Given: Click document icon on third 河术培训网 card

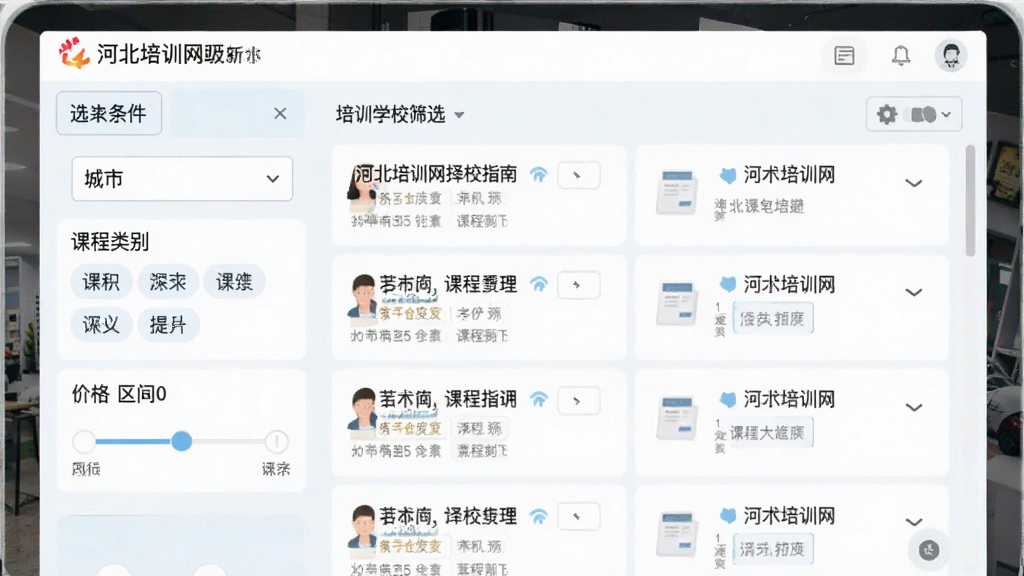Looking at the screenshot, I should click(677, 417).
